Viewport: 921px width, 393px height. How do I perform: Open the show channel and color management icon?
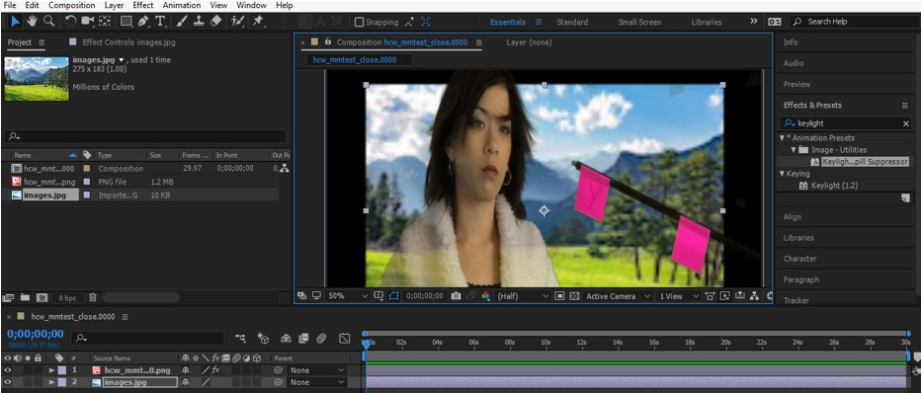(x=485, y=296)
